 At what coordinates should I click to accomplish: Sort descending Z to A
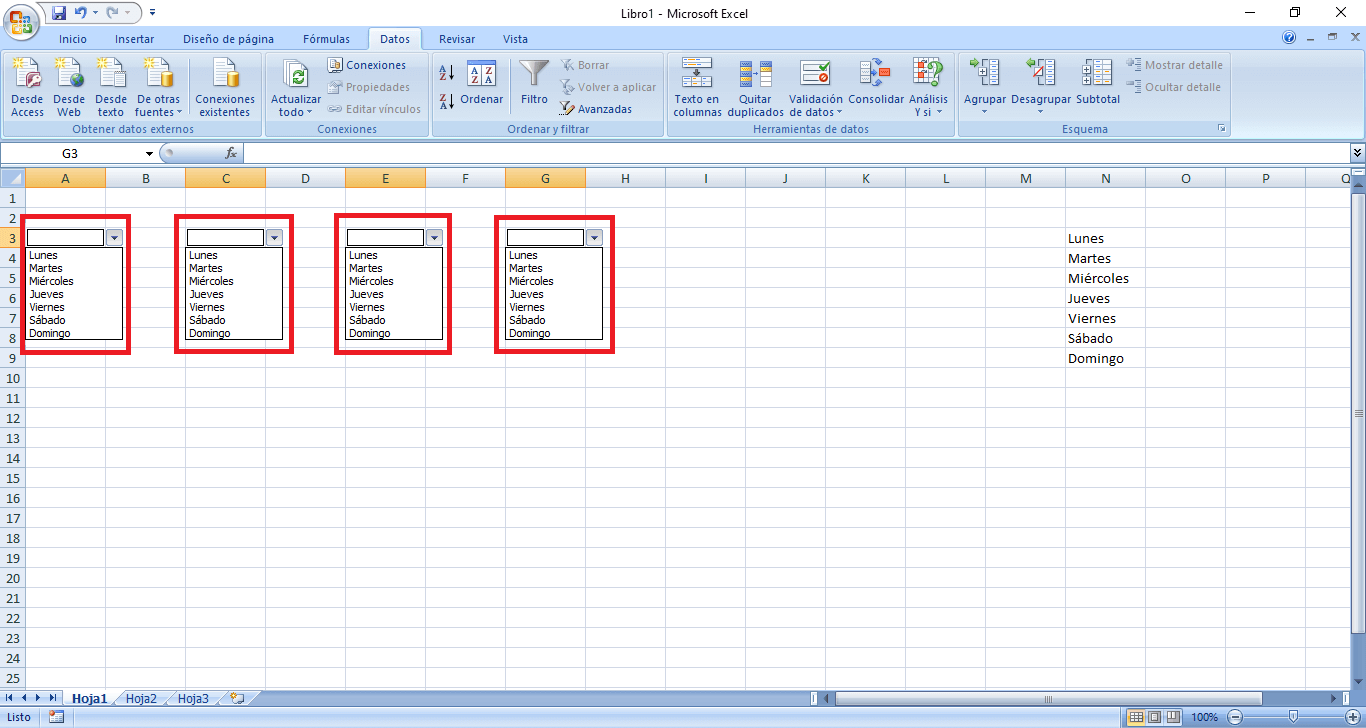[x=447, y=101]
